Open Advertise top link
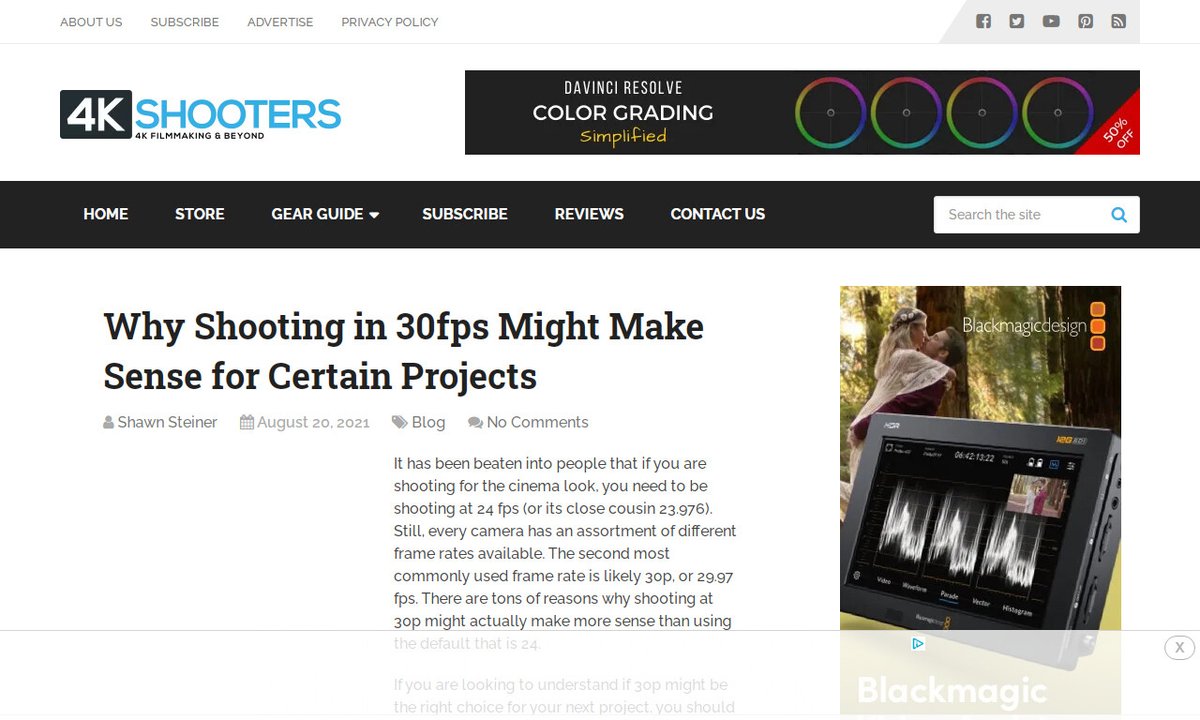This screenshot has height=720, width=1200. [x=280, y=22]
